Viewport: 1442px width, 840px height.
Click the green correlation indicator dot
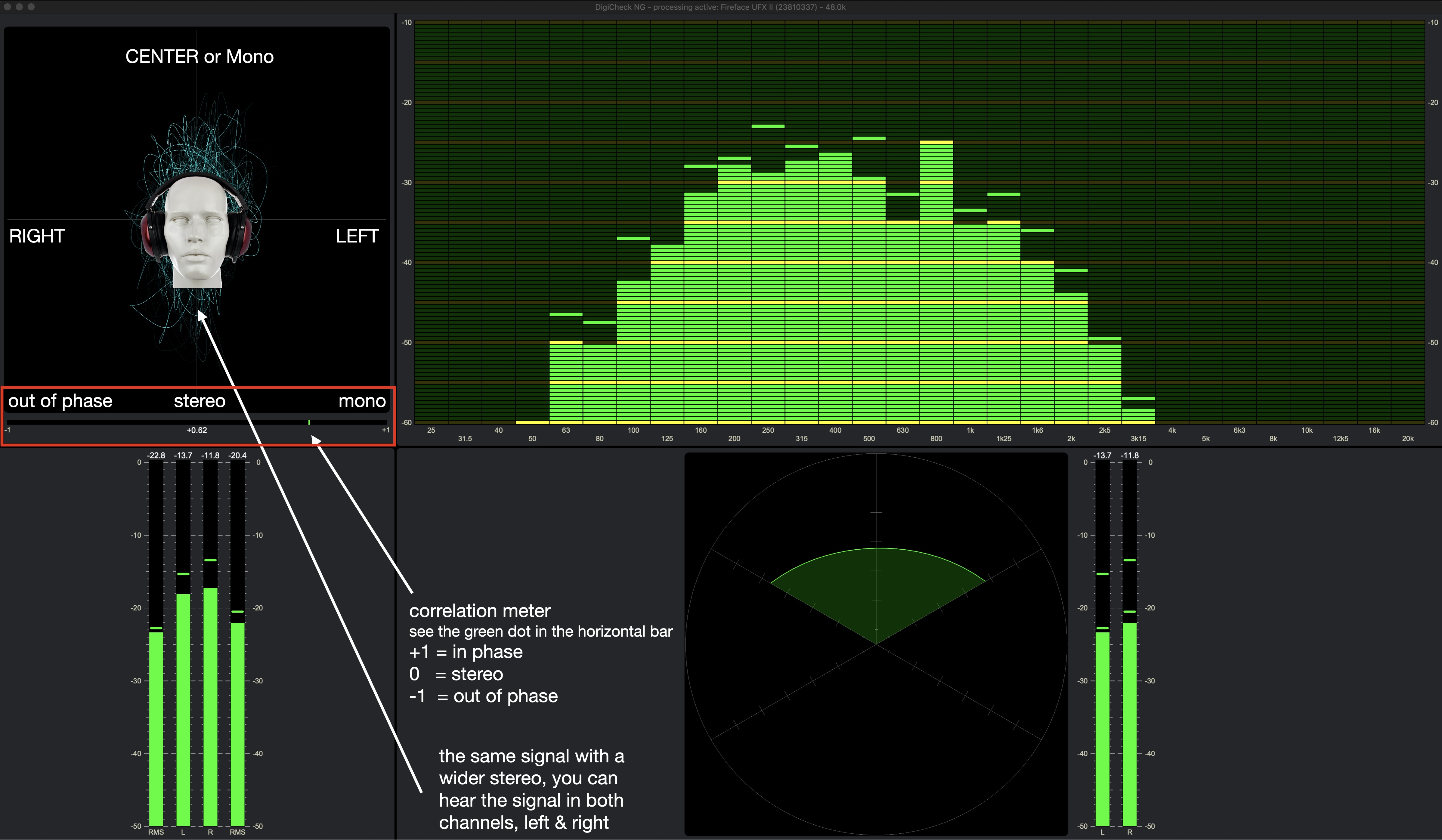[x=309, y=422]
